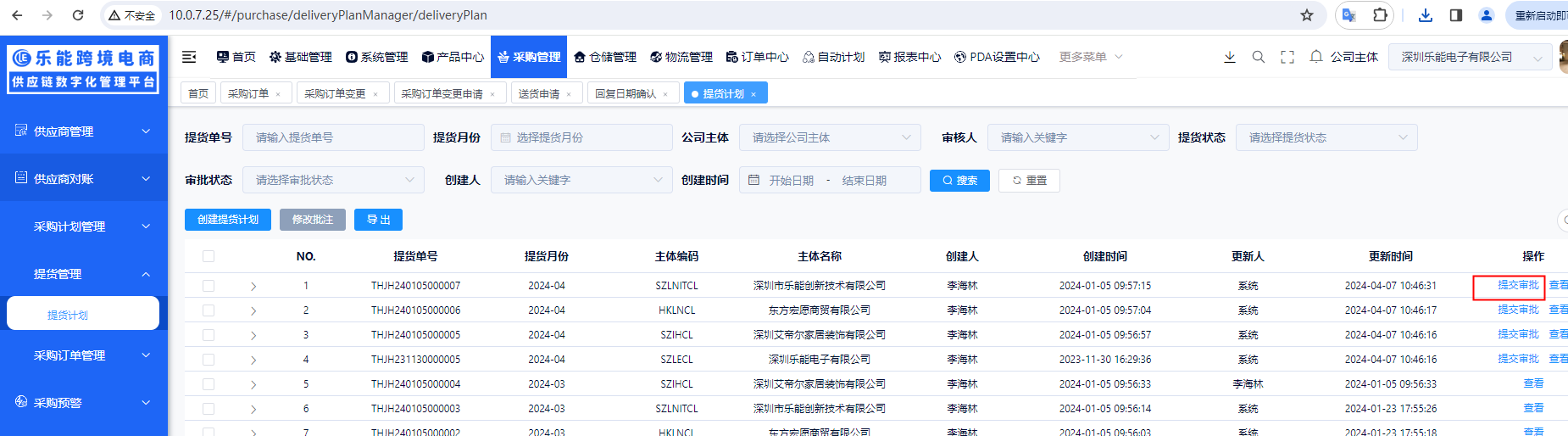Open 订单中心 menu
The width and height of the screenshot is (1568, 436).
click(758, 57)
